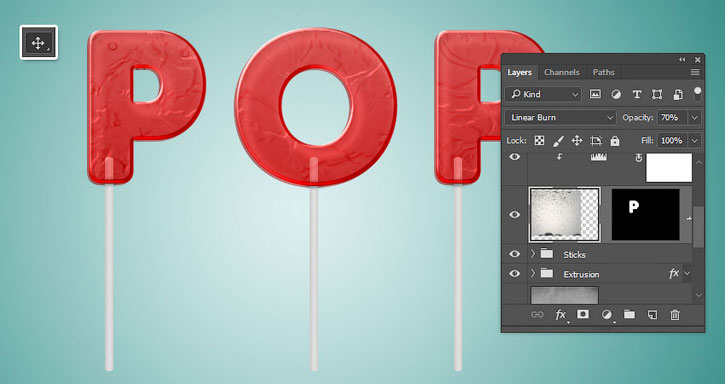Click the levels histogram adjustment icon

(x=599, y=158)
